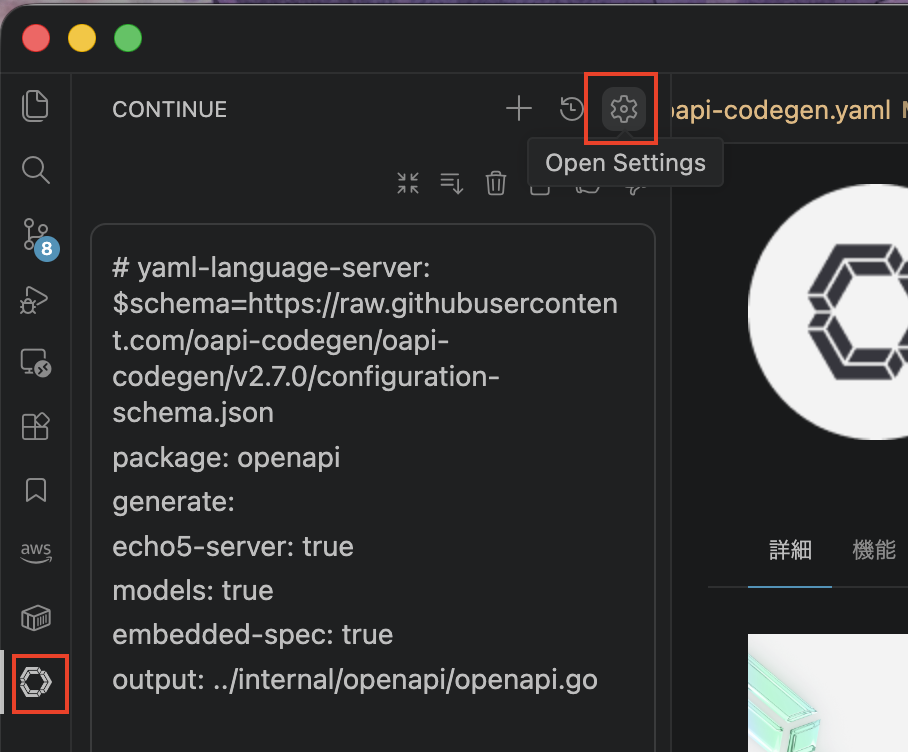This screenshot has width=908, height=752.
Task: Select the oapi-codegen.yaml editor tab
Action: coord(779,110)
